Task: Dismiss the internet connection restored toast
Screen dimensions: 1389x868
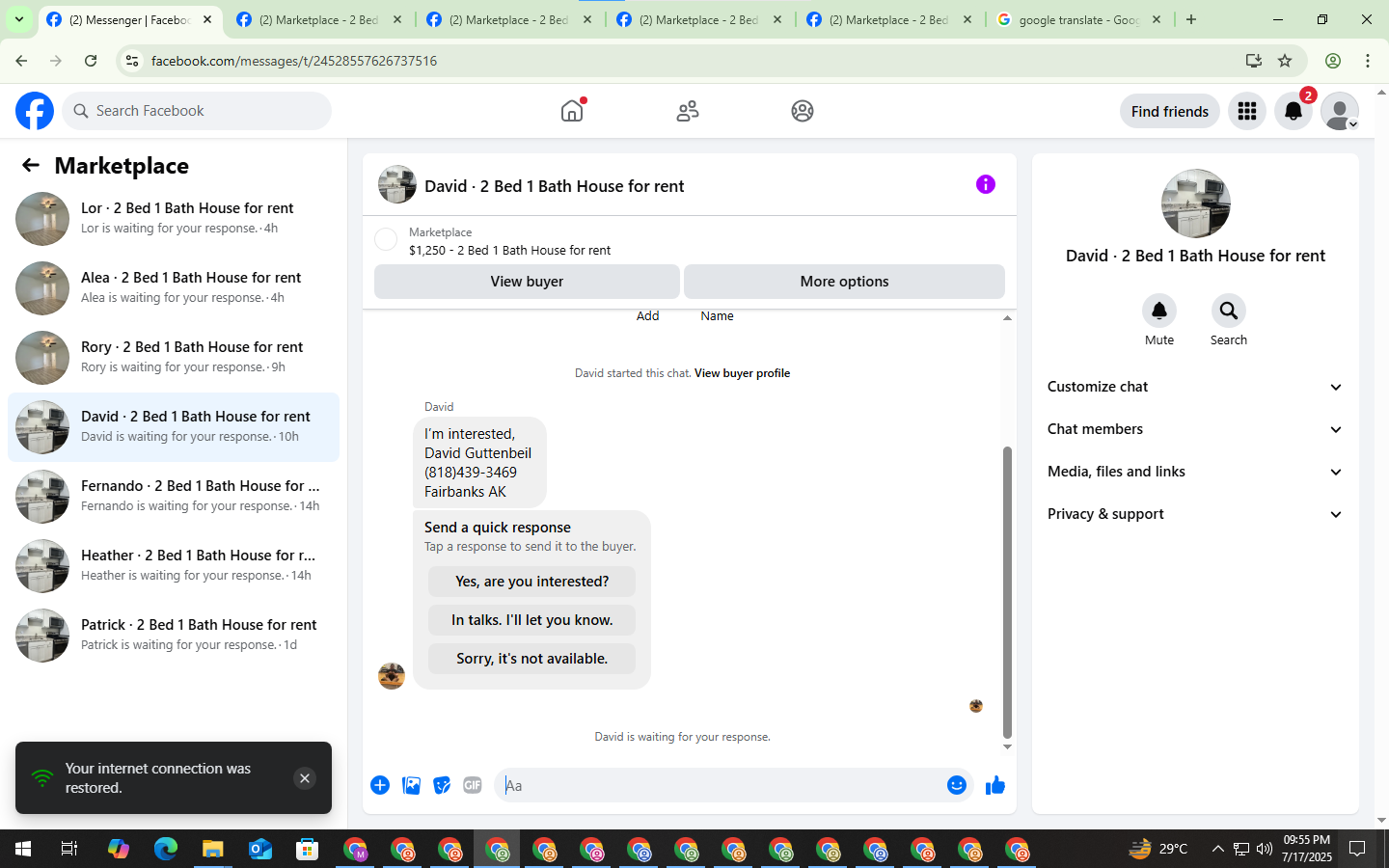Action: [305, 778]
